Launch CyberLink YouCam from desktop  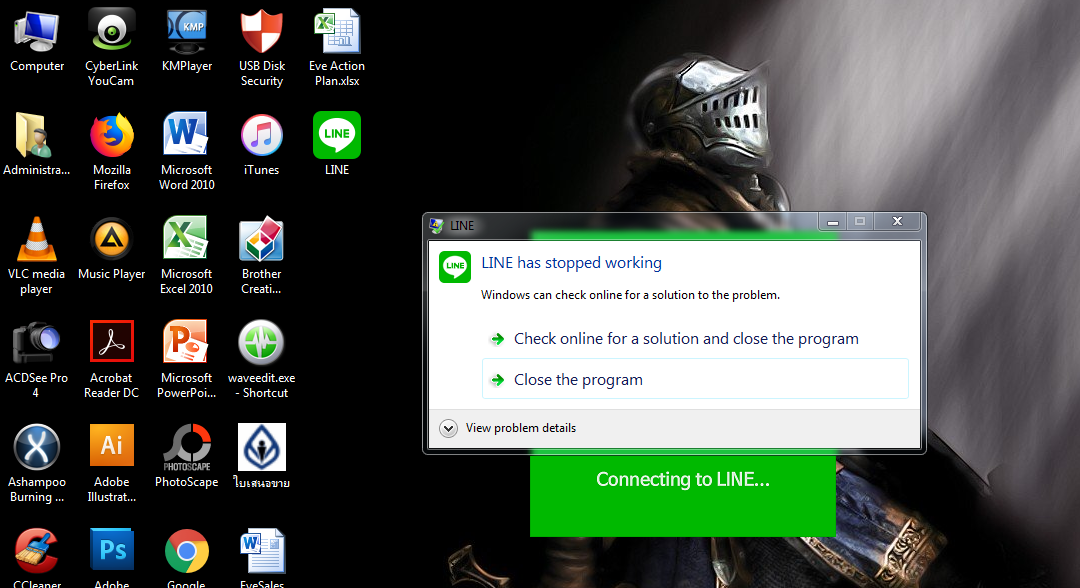tap(112, 31)
